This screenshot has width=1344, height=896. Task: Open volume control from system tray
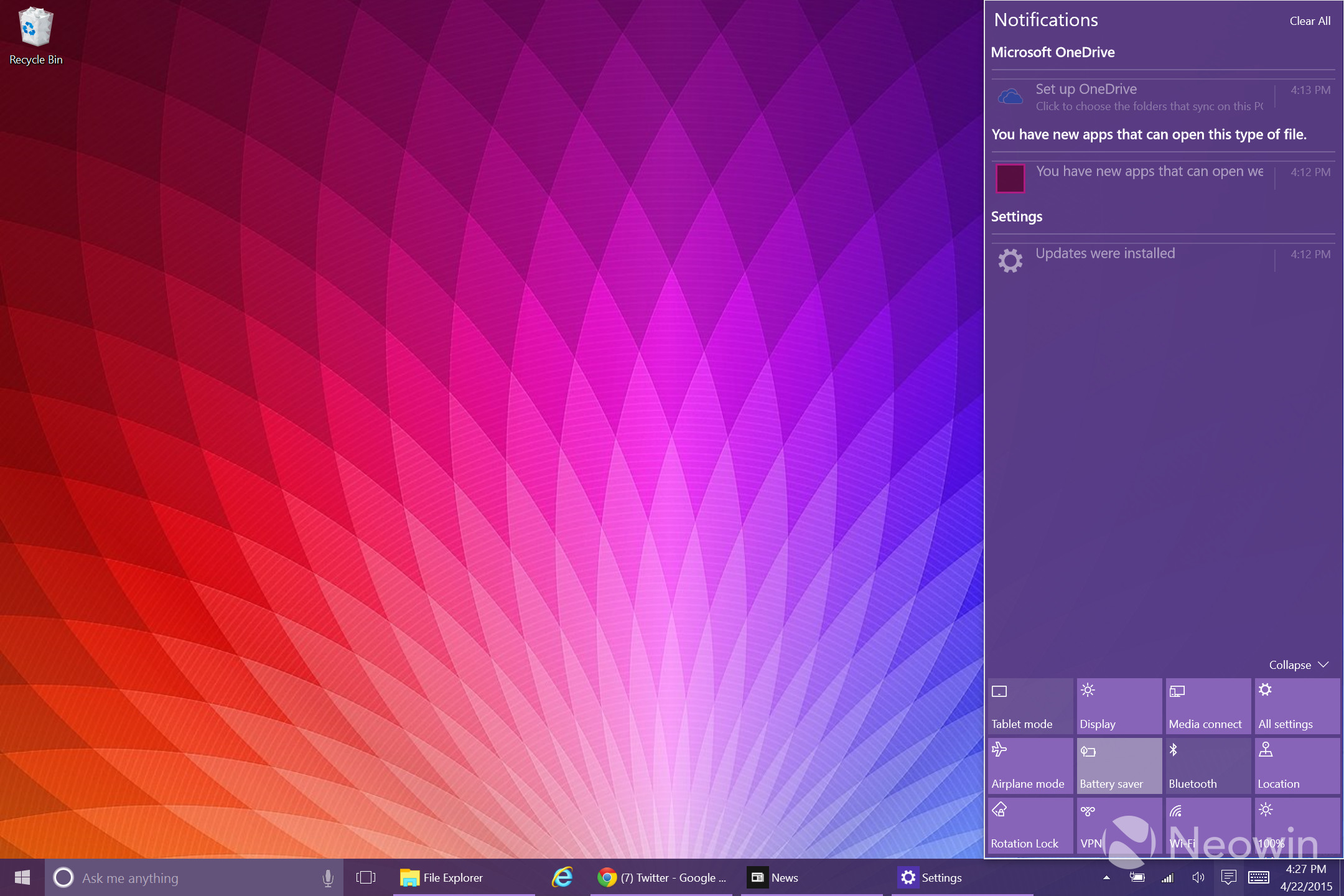click(1198, 877)
